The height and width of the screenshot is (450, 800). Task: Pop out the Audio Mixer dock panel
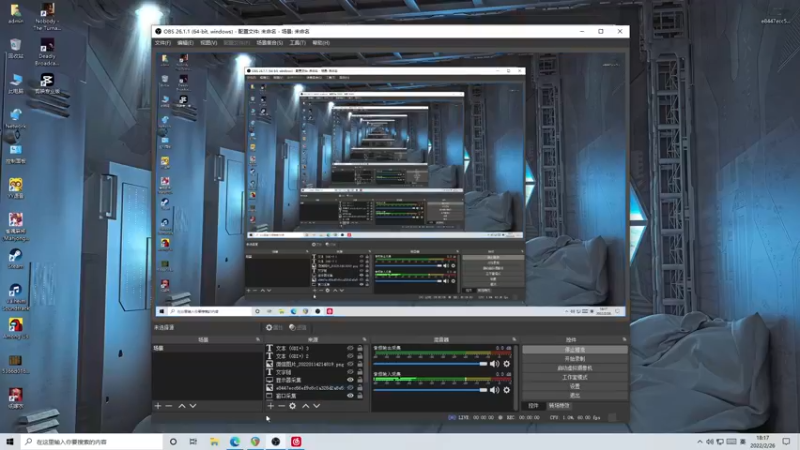pyautogui.click(x=514, y=340)
